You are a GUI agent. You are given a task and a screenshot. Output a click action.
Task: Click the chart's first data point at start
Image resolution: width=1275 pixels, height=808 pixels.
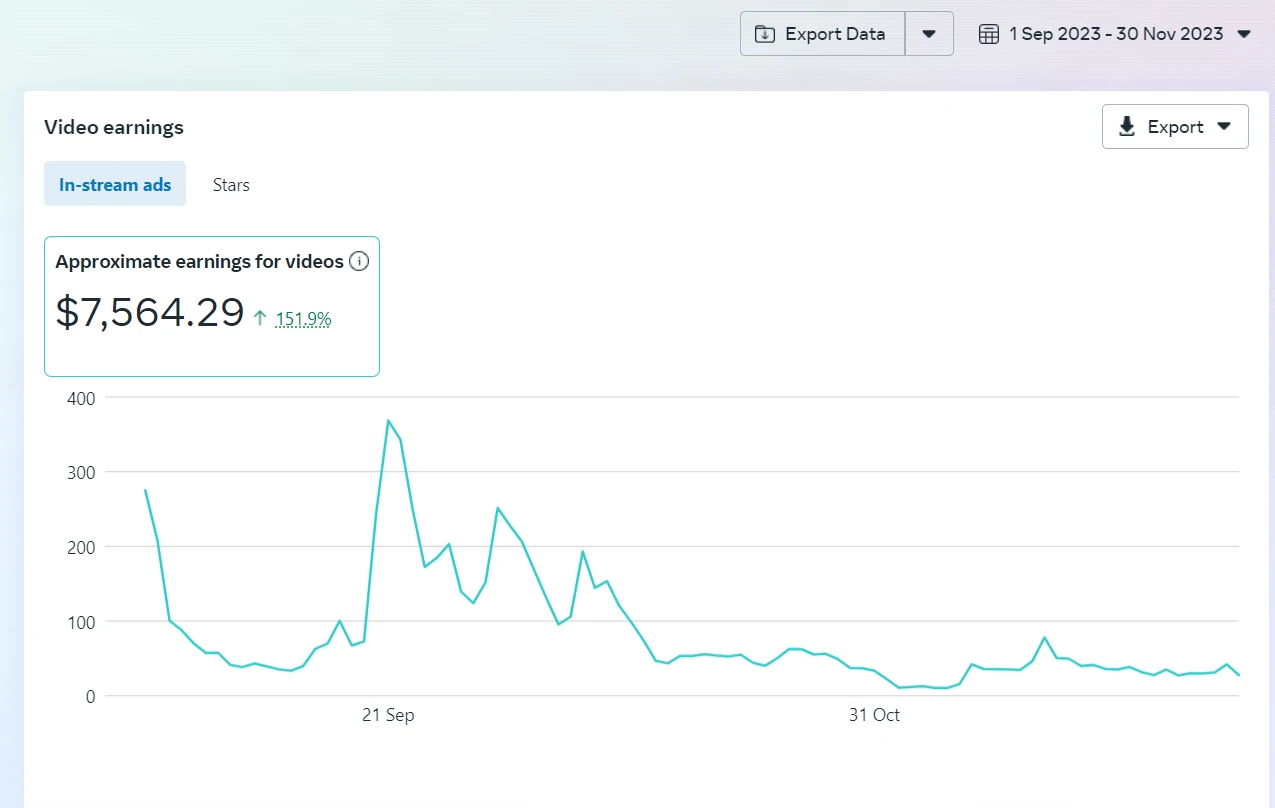tap(145, 490)
